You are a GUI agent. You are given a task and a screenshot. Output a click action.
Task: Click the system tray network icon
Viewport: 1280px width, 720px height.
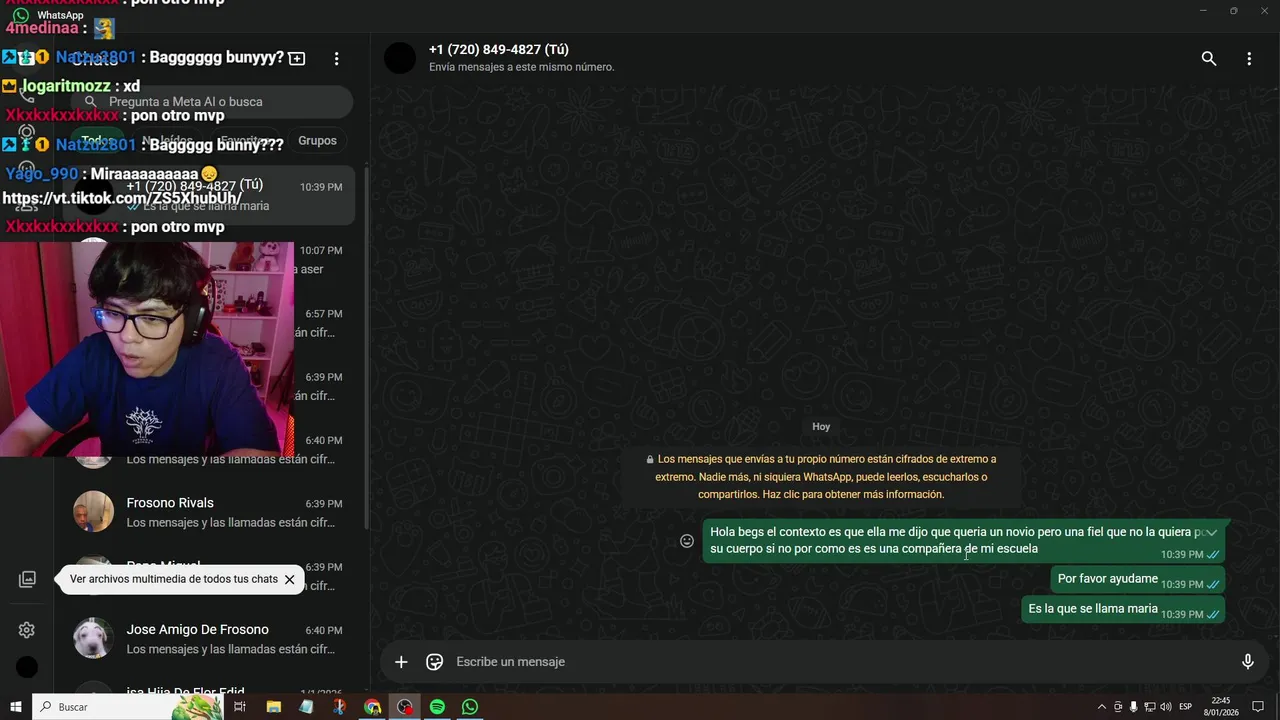tap(1149, 707)
